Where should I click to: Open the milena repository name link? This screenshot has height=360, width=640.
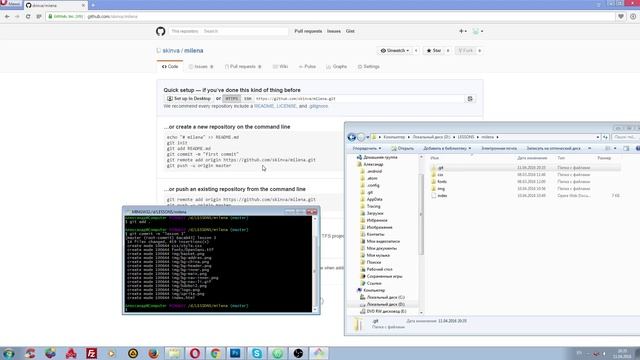193,51
